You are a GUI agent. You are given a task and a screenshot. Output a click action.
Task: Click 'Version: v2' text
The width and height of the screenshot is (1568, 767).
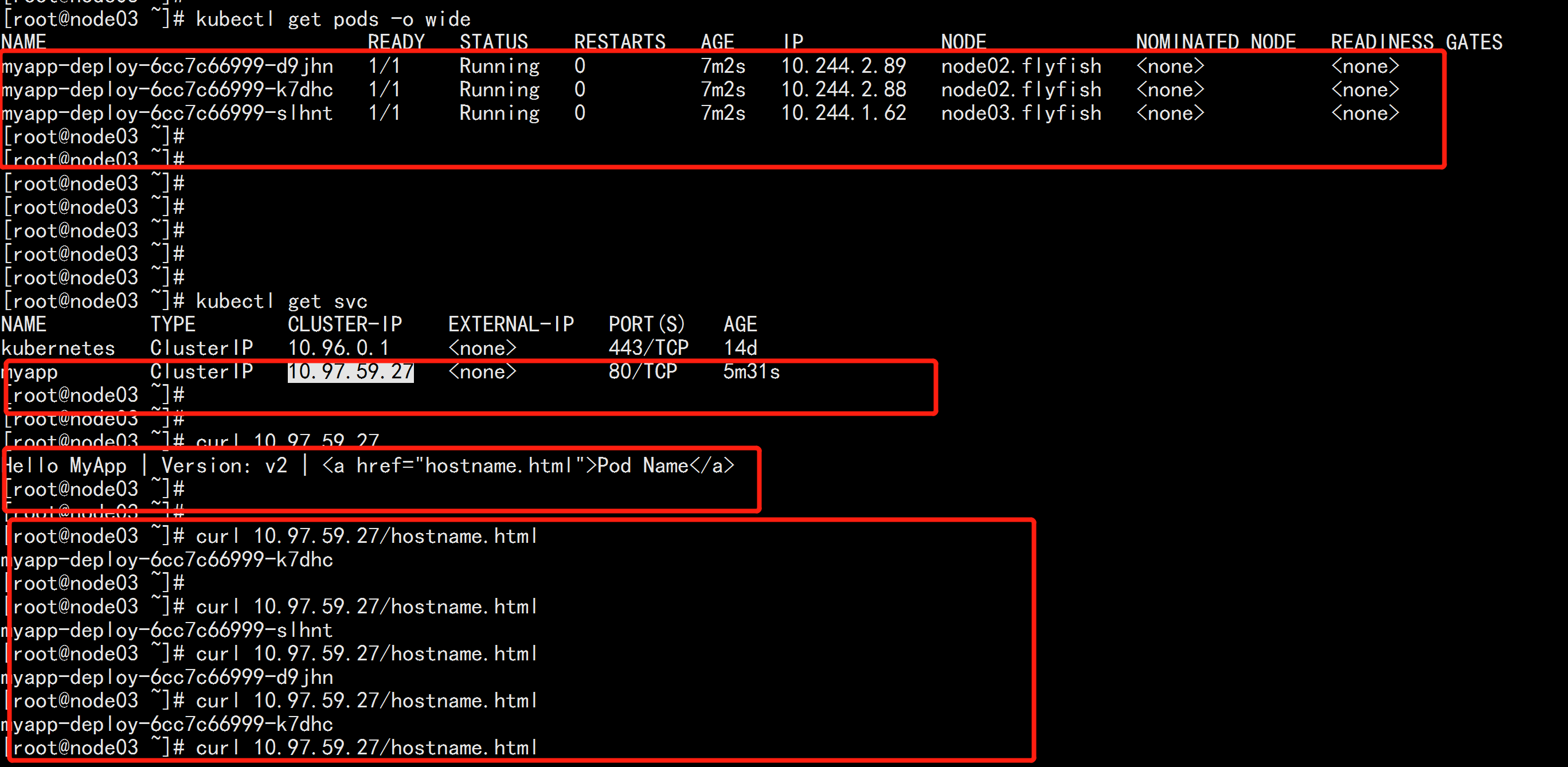click(224, 466)
